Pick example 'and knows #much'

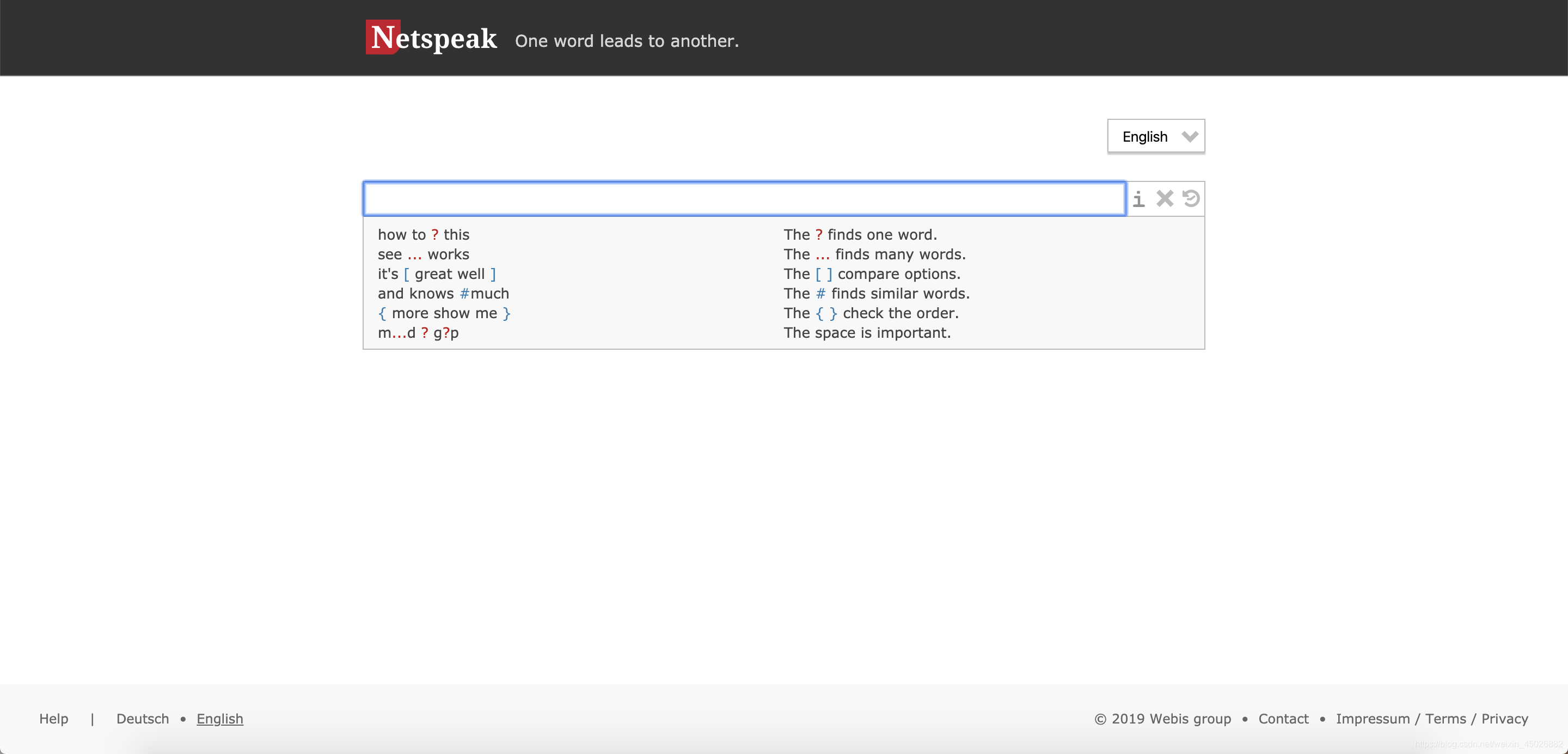click(443, 294)
